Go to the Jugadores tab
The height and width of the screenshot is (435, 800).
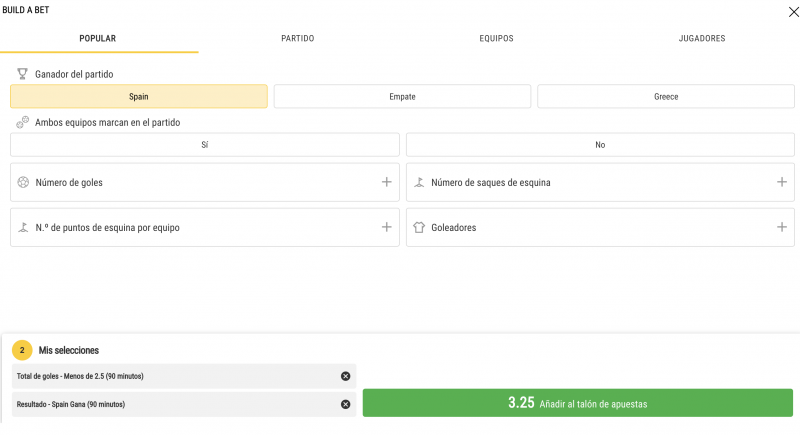point(701,38)
